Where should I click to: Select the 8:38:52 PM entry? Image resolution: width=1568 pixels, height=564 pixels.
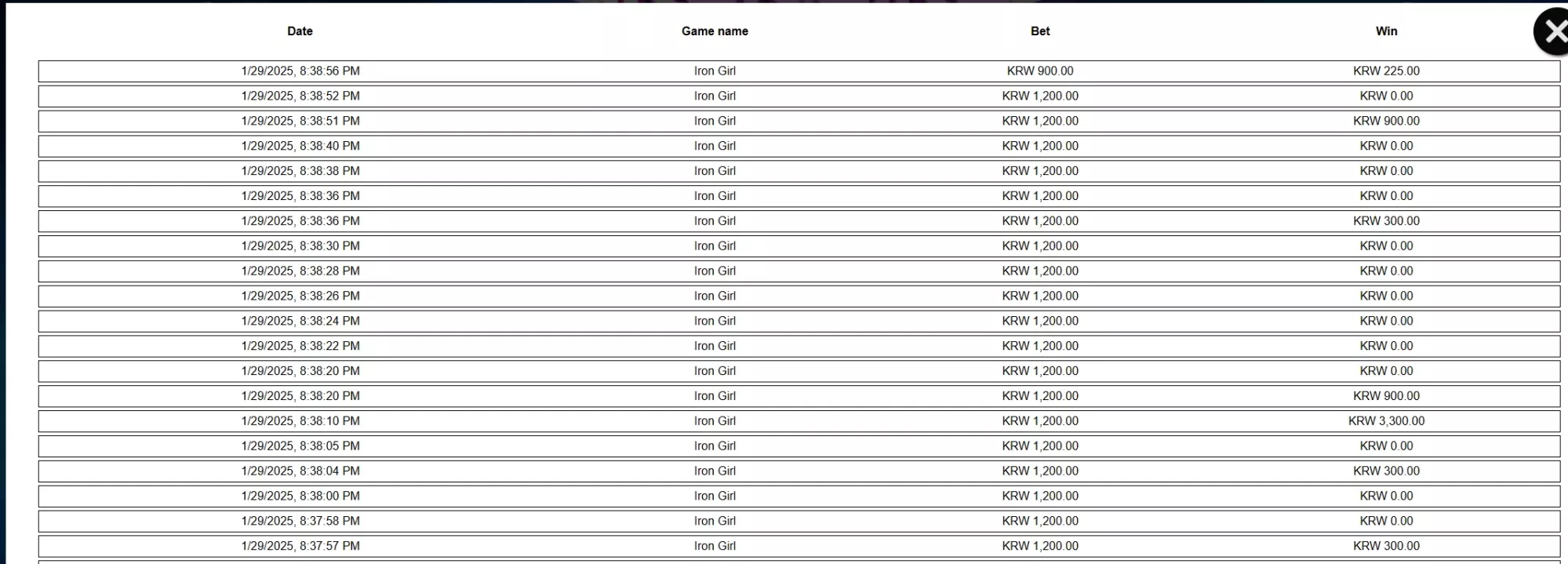point(799,96)
